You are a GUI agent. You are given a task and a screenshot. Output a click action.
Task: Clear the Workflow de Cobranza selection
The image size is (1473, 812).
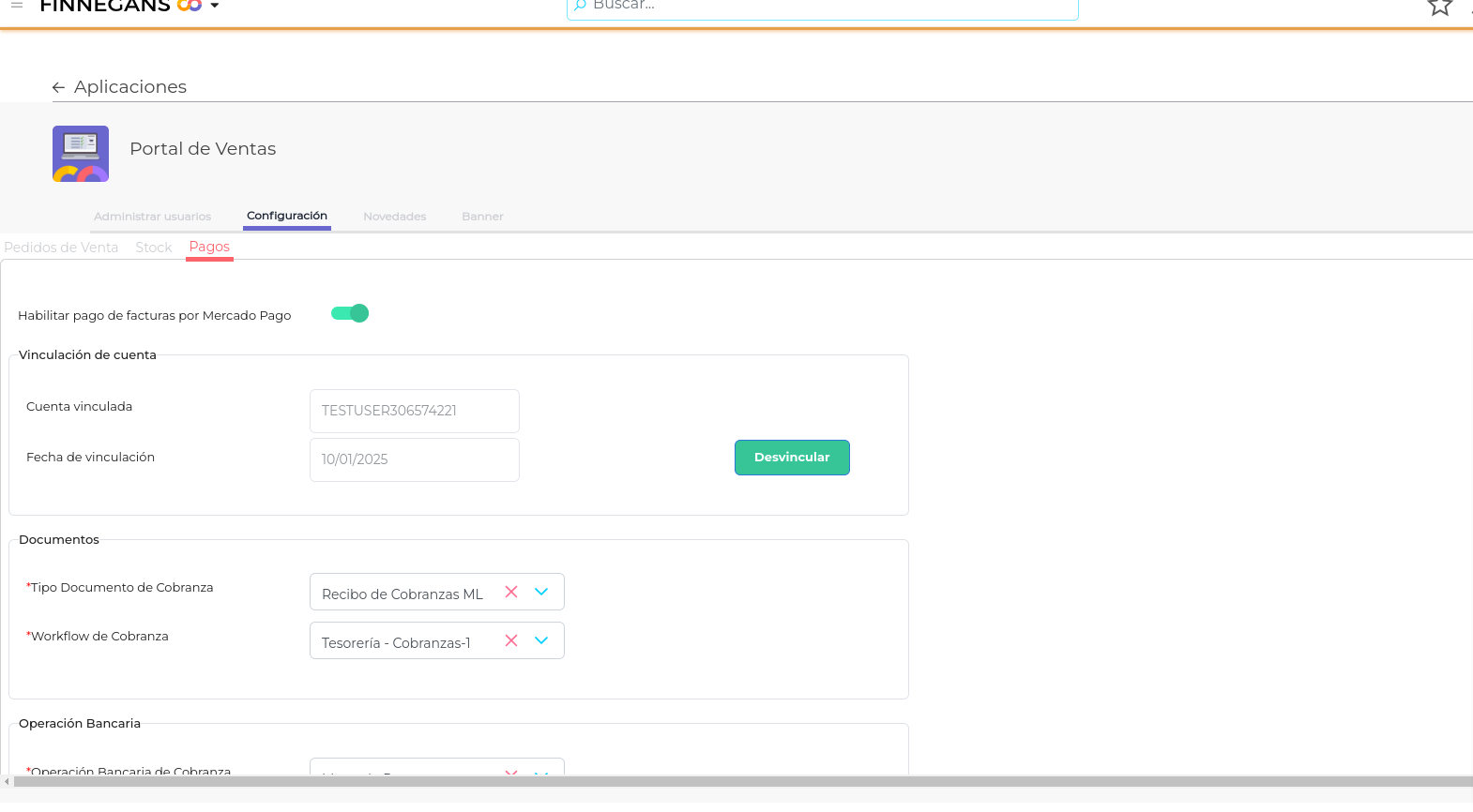[x=511, y=640]
